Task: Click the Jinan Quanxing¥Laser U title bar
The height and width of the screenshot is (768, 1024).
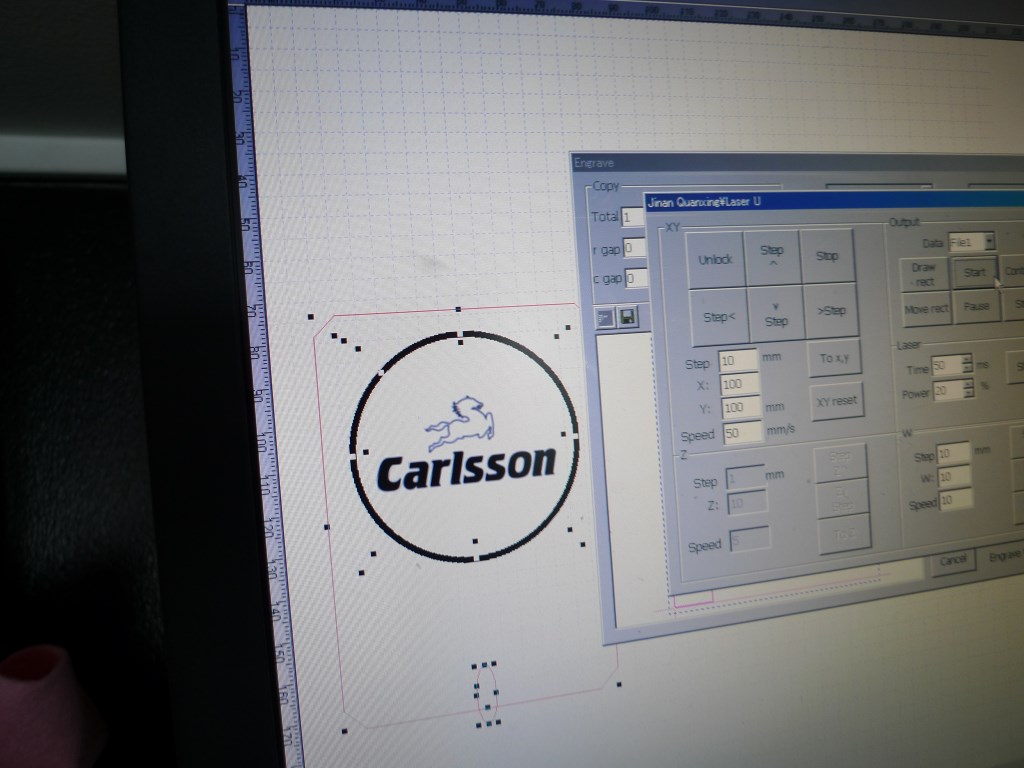Action: tap(835, 201)
